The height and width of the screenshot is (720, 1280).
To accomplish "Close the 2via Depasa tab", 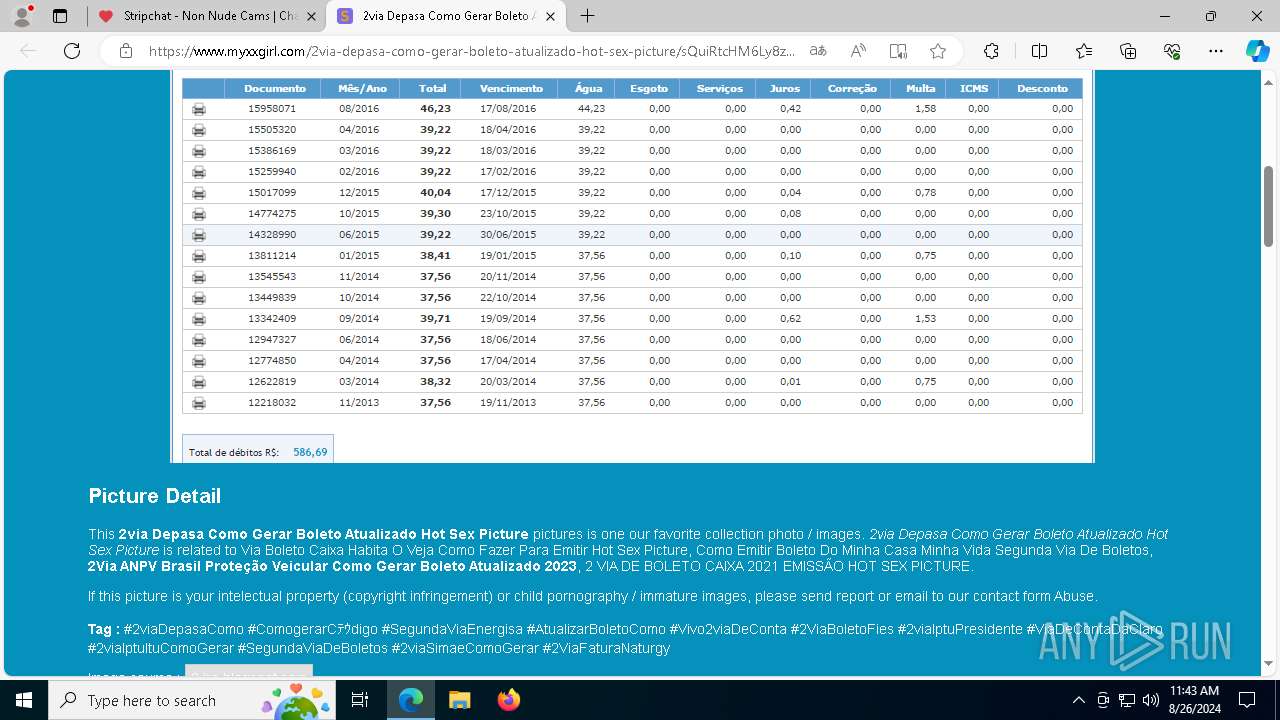I will [x=551, y=16].
